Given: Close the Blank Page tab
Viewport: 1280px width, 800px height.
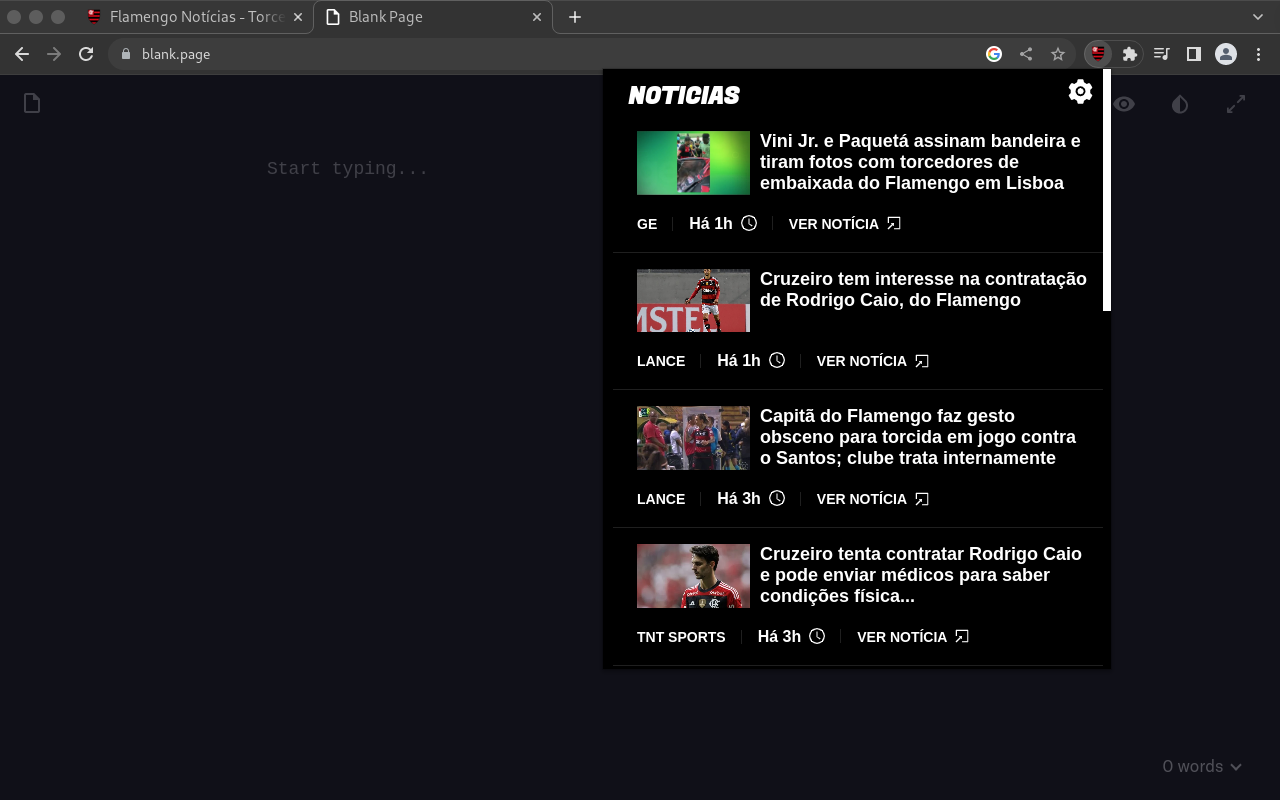Looking at the screenshot, I should point(537,17).
